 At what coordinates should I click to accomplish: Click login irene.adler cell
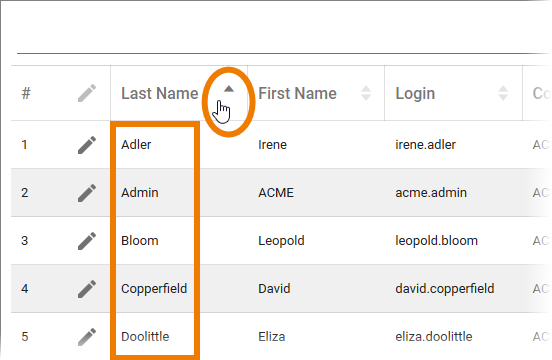pyautogui.click(x=425, y=145)
